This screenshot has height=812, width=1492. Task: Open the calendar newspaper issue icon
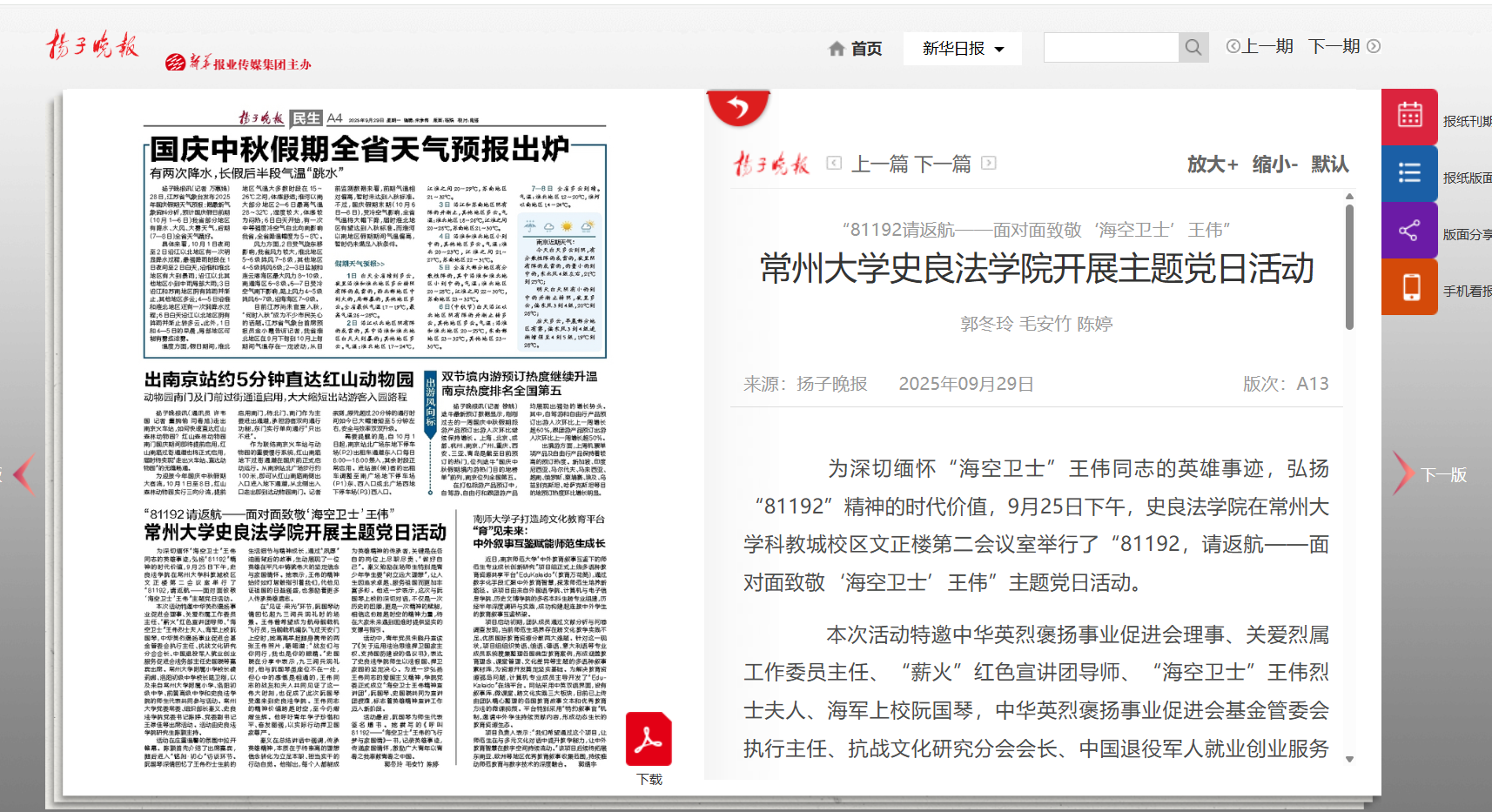1409,117
